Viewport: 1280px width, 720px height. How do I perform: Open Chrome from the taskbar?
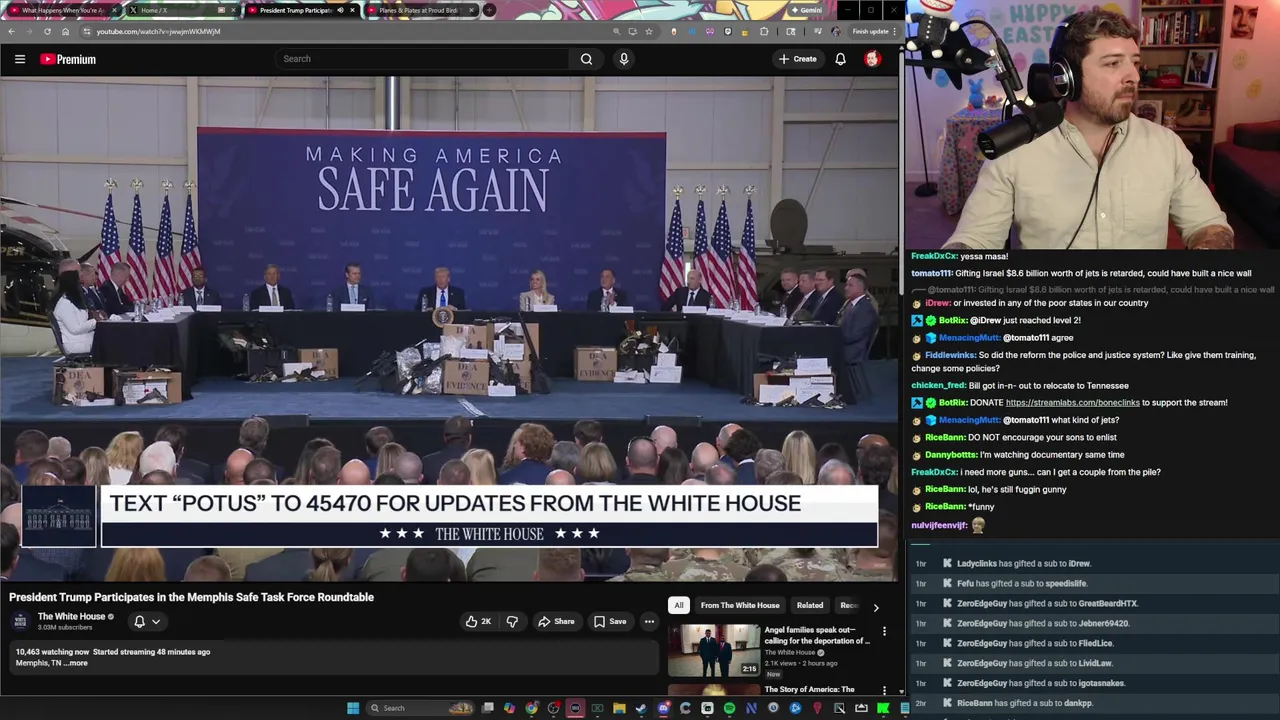coord(531,708)
